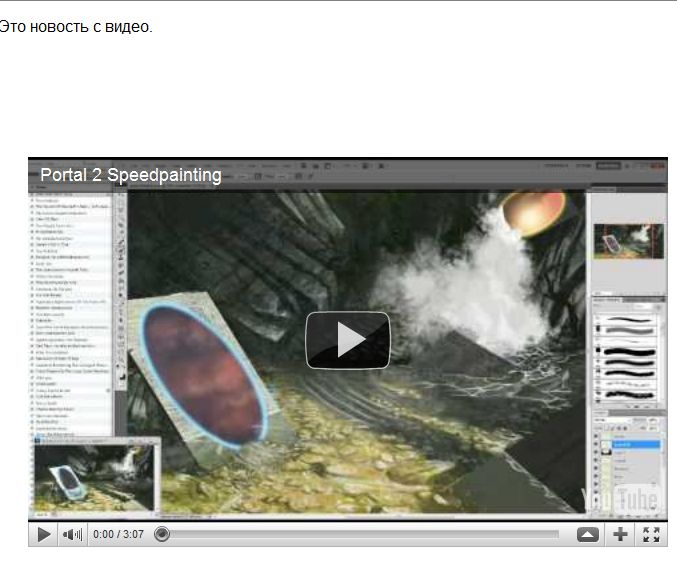Screen dimensions: 677x571
Task: Click the seek bar scrubber handle
Action: click(162, 534)
